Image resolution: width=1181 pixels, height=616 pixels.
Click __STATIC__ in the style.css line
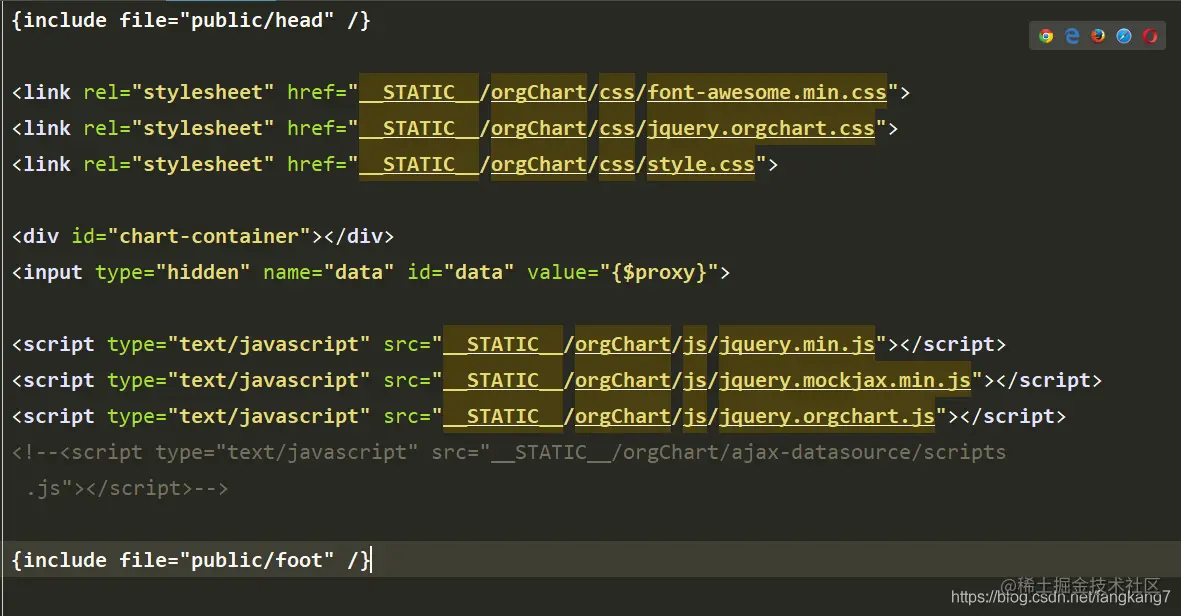(419, 165)
